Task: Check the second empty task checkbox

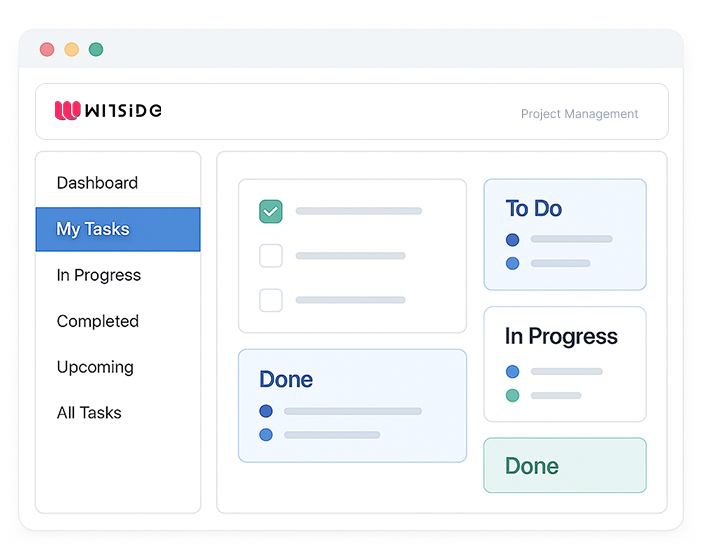Action: 271,256
